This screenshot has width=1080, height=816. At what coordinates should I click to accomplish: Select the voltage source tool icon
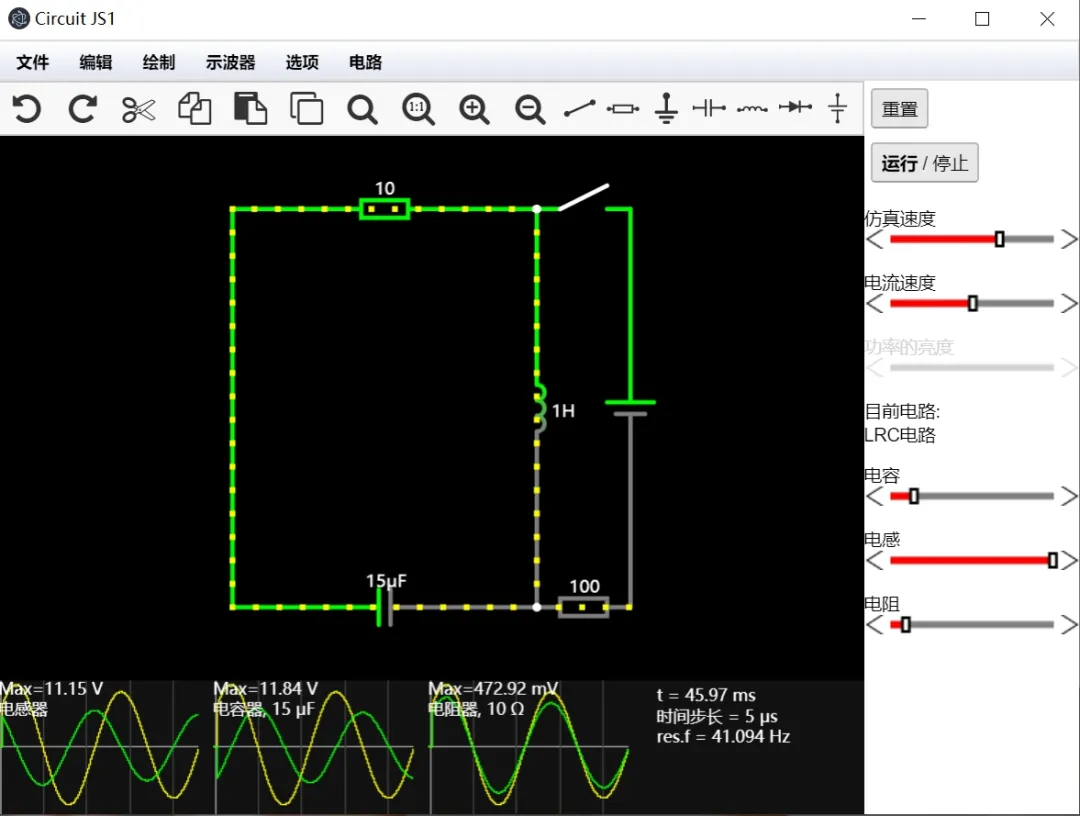coord(838,108)
